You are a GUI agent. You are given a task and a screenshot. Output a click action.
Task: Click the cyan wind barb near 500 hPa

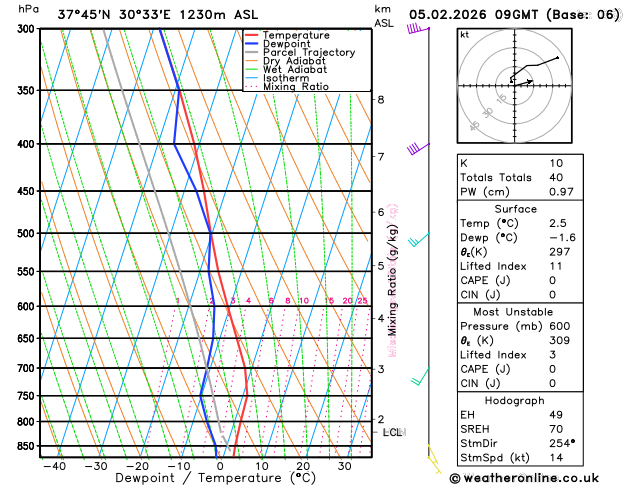417,239
